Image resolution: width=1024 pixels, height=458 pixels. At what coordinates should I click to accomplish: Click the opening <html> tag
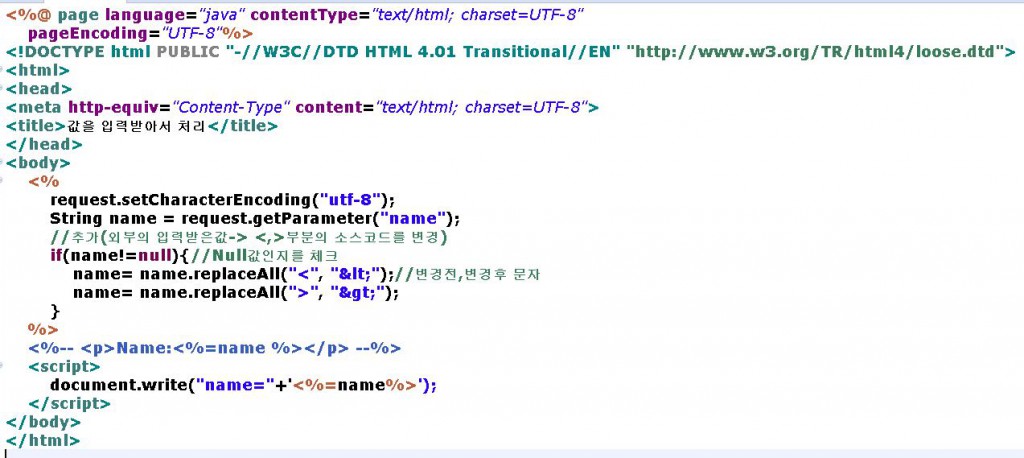click(38, 70)
